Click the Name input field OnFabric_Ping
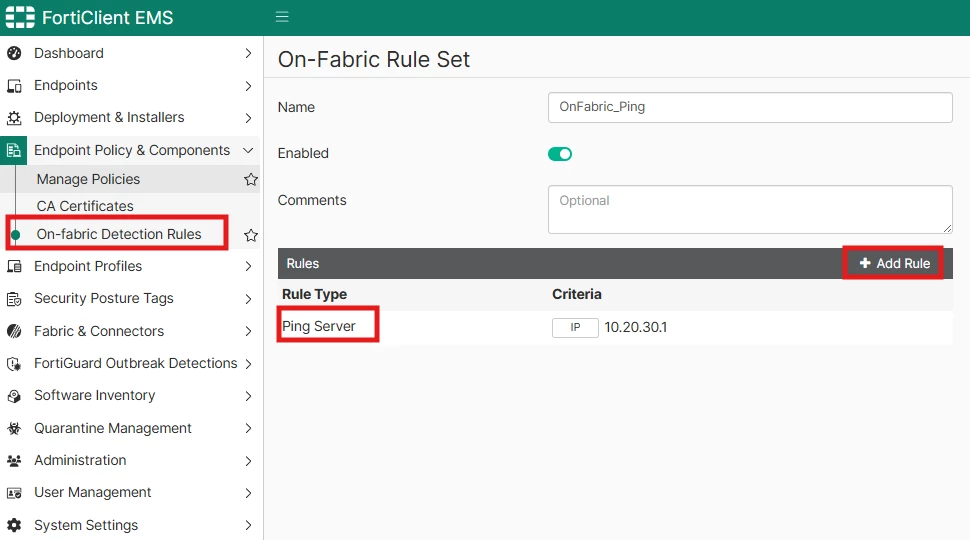 point(750,107)
